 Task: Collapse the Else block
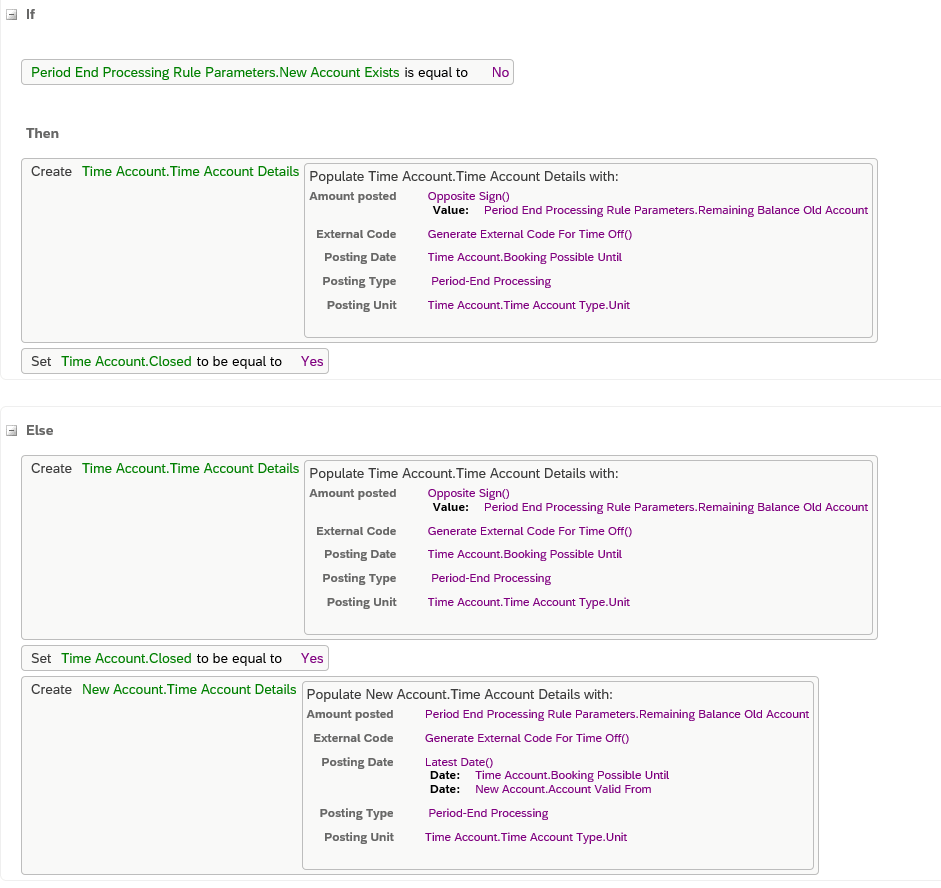point(11,431)
